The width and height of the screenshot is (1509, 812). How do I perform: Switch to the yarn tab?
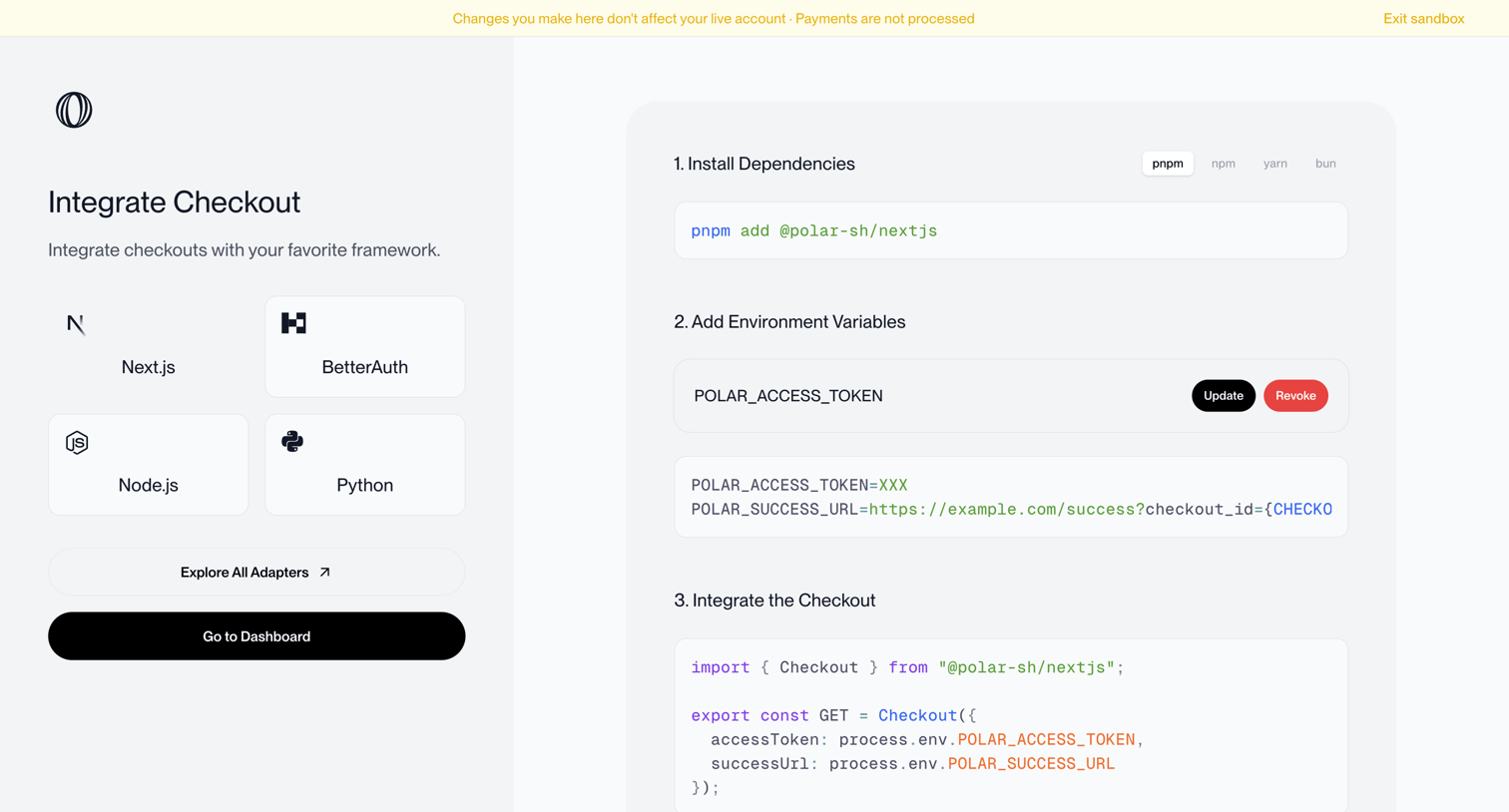(x=1275, y=164)
